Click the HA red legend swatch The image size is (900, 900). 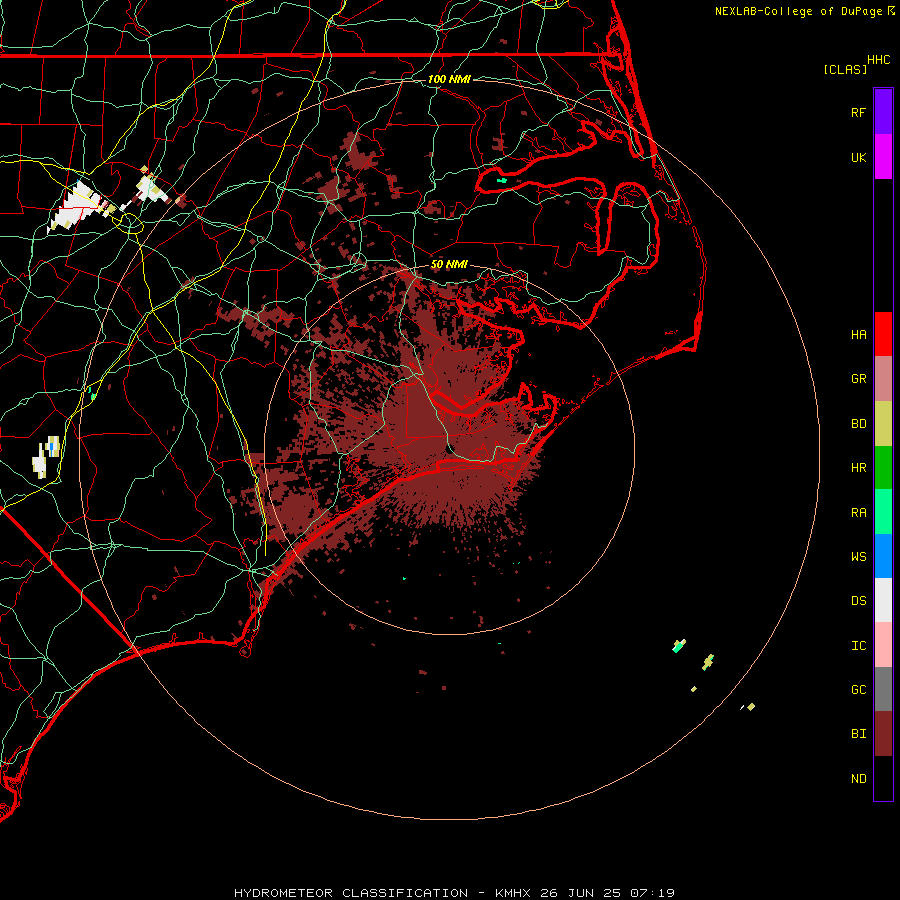point(883,334)
